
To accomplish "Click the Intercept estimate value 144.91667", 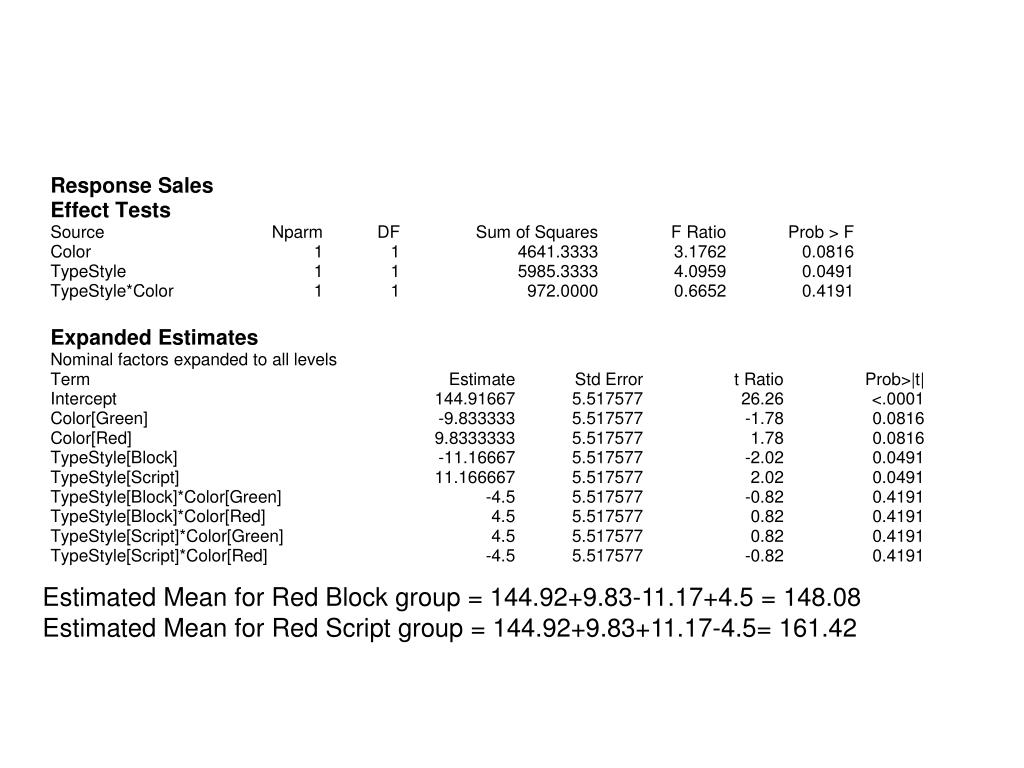I will pos(475,399).
